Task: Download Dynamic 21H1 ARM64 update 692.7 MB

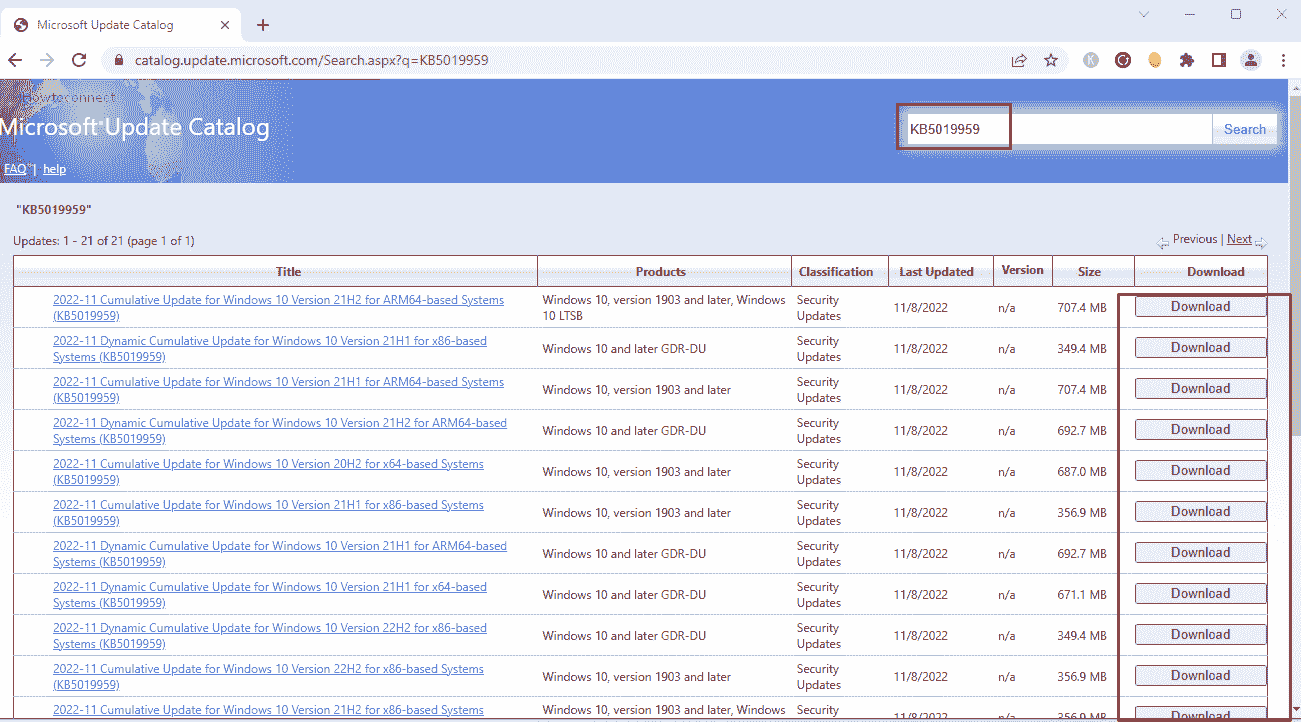Action: (1200, 553)
